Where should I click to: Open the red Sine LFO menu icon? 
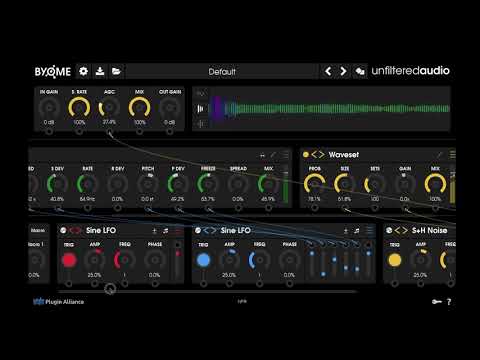coord(178,231)
